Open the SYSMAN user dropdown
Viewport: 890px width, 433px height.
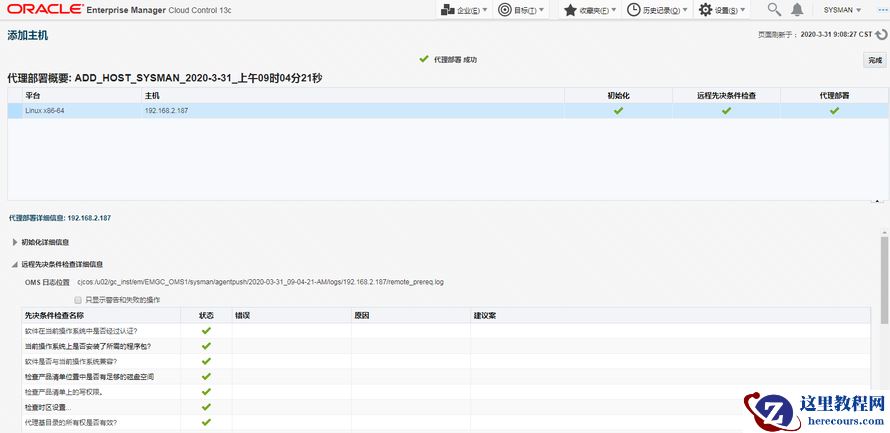pyautogui.click(x=842, y=10)
